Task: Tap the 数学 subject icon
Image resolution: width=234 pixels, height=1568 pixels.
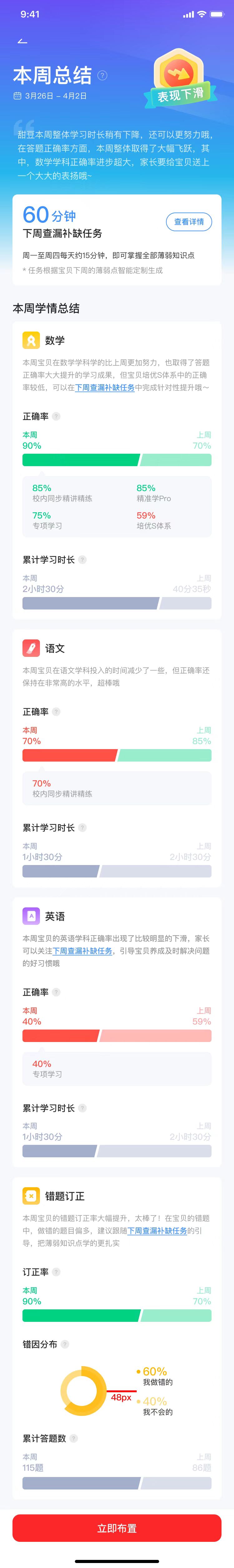Action: 31,340
